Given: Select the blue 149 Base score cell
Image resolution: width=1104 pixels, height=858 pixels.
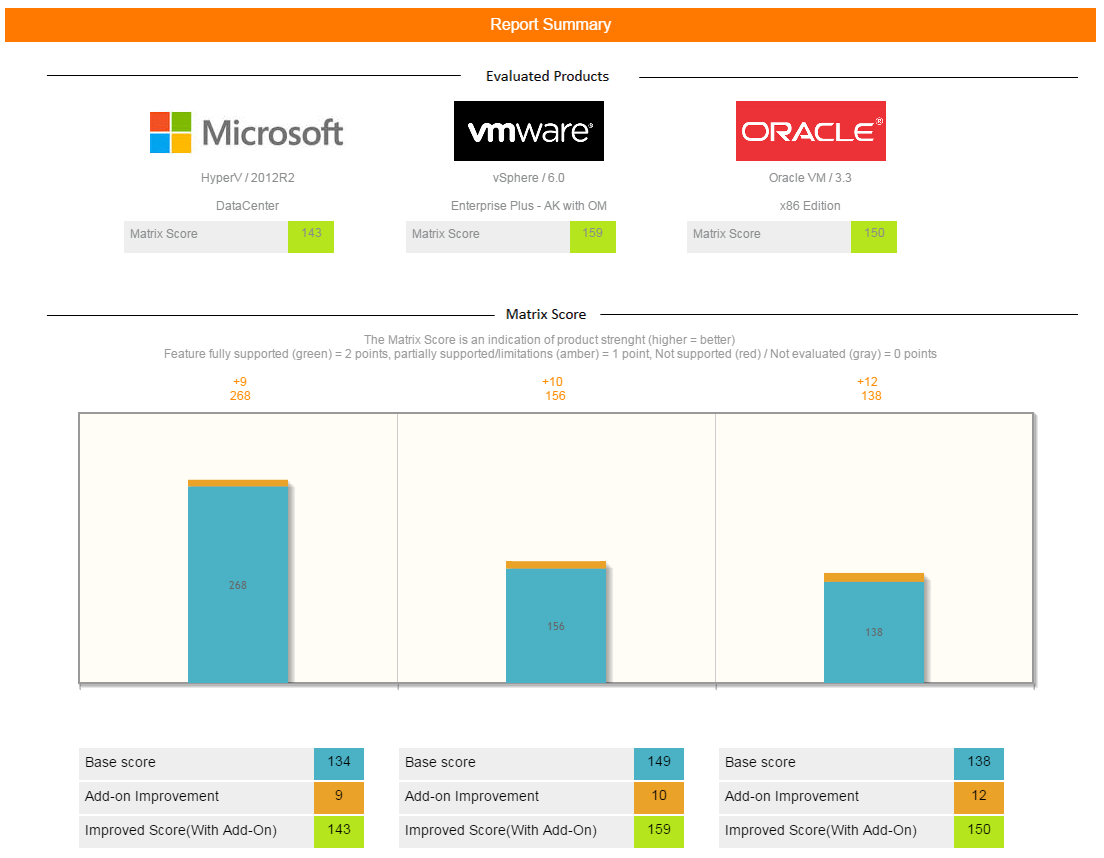Looking at the screenshot, I should point(659,764).
